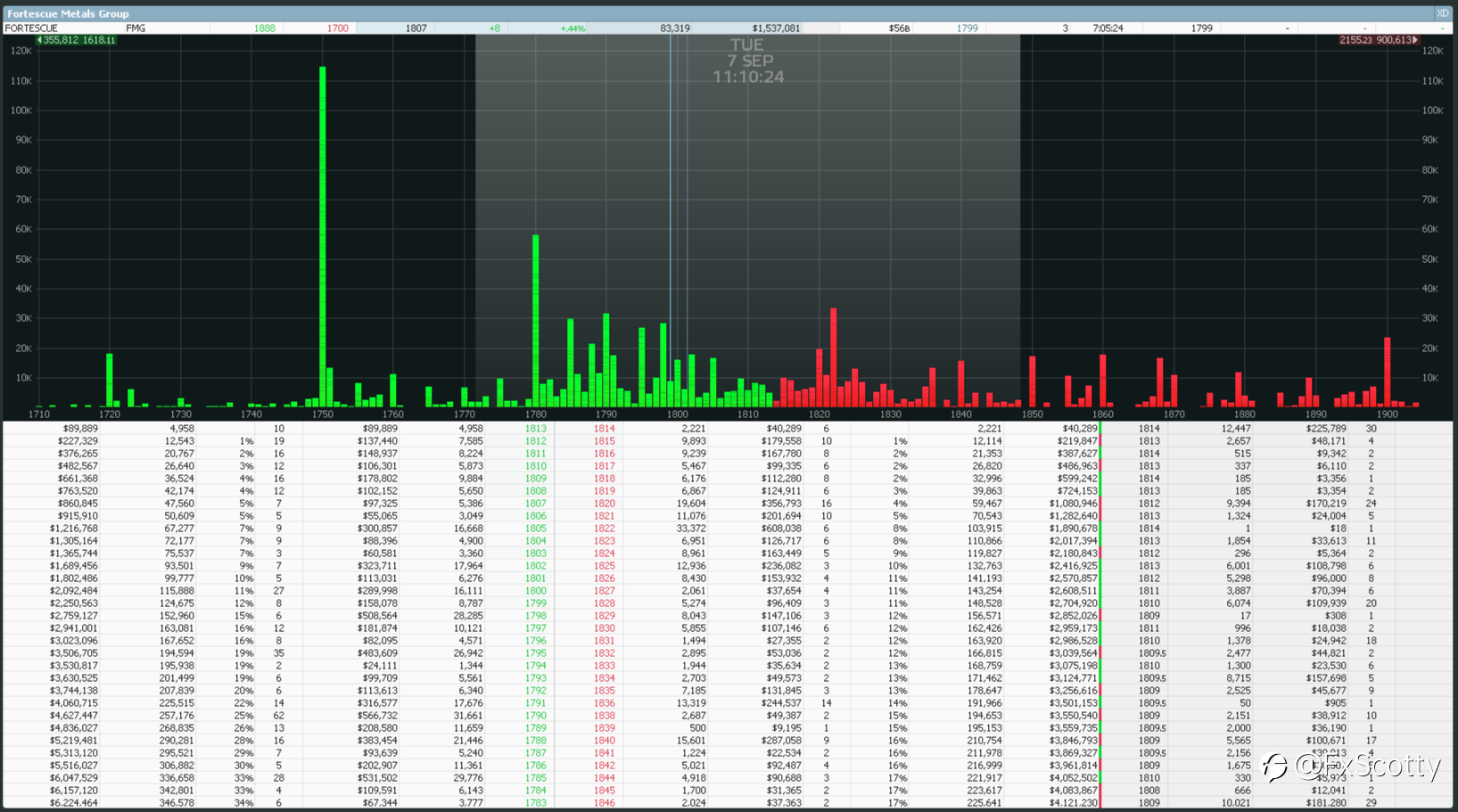Click green bid price 1790
The image size is (1458, 812).
pyautogui.click(x=535, y=716)
